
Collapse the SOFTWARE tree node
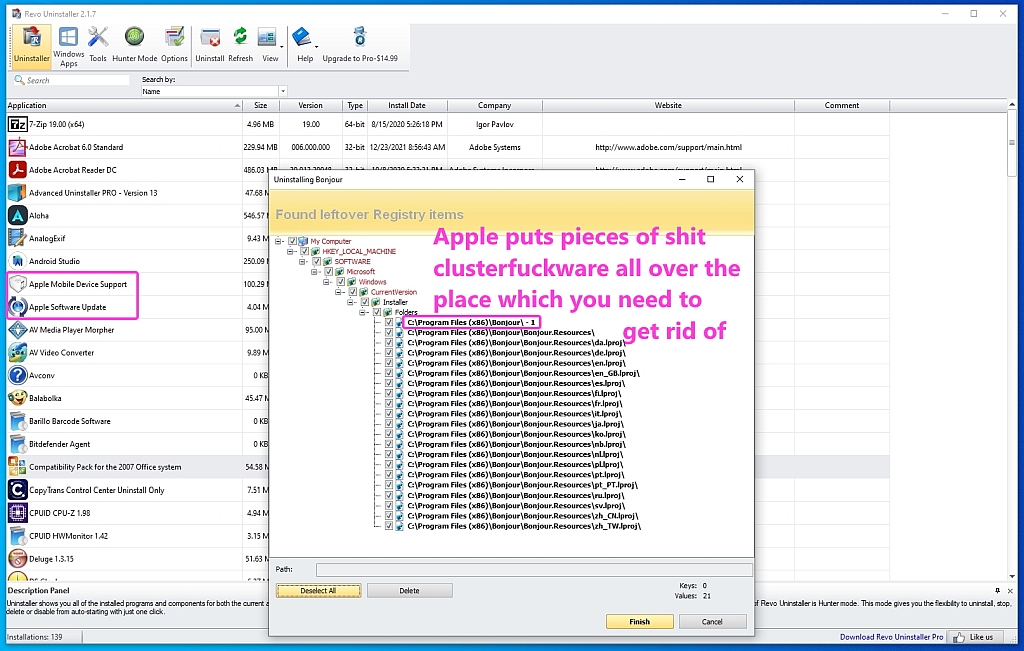[302, 261]
